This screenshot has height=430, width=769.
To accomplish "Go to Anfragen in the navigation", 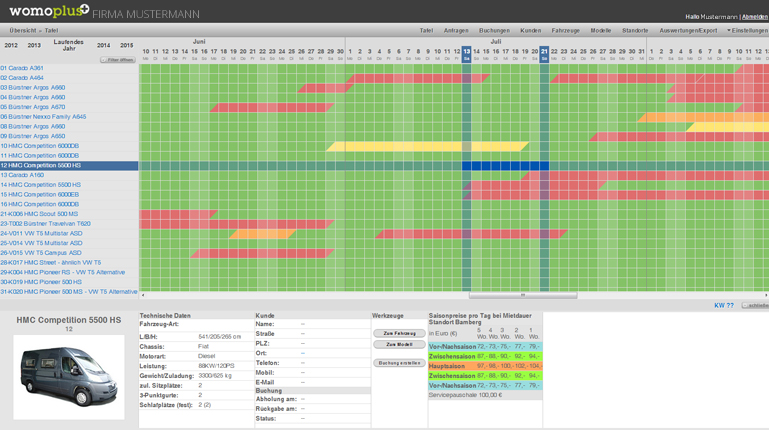I will (x=456, y=30).
